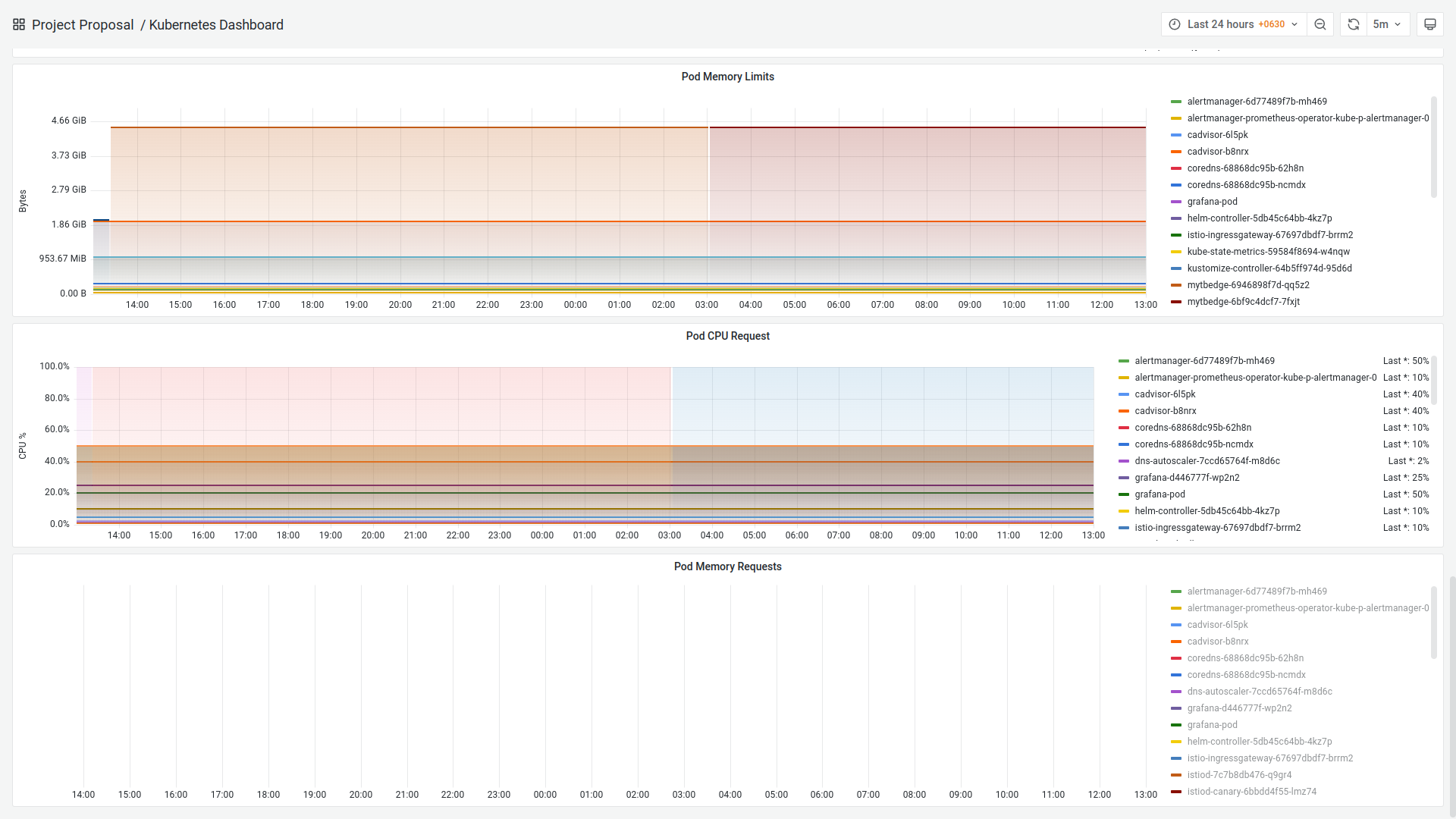Toggle cadvisor-b8nrx series in CPU Request legend
The height and width of the screenshot is (819, 1456).
coord(1165,411)
